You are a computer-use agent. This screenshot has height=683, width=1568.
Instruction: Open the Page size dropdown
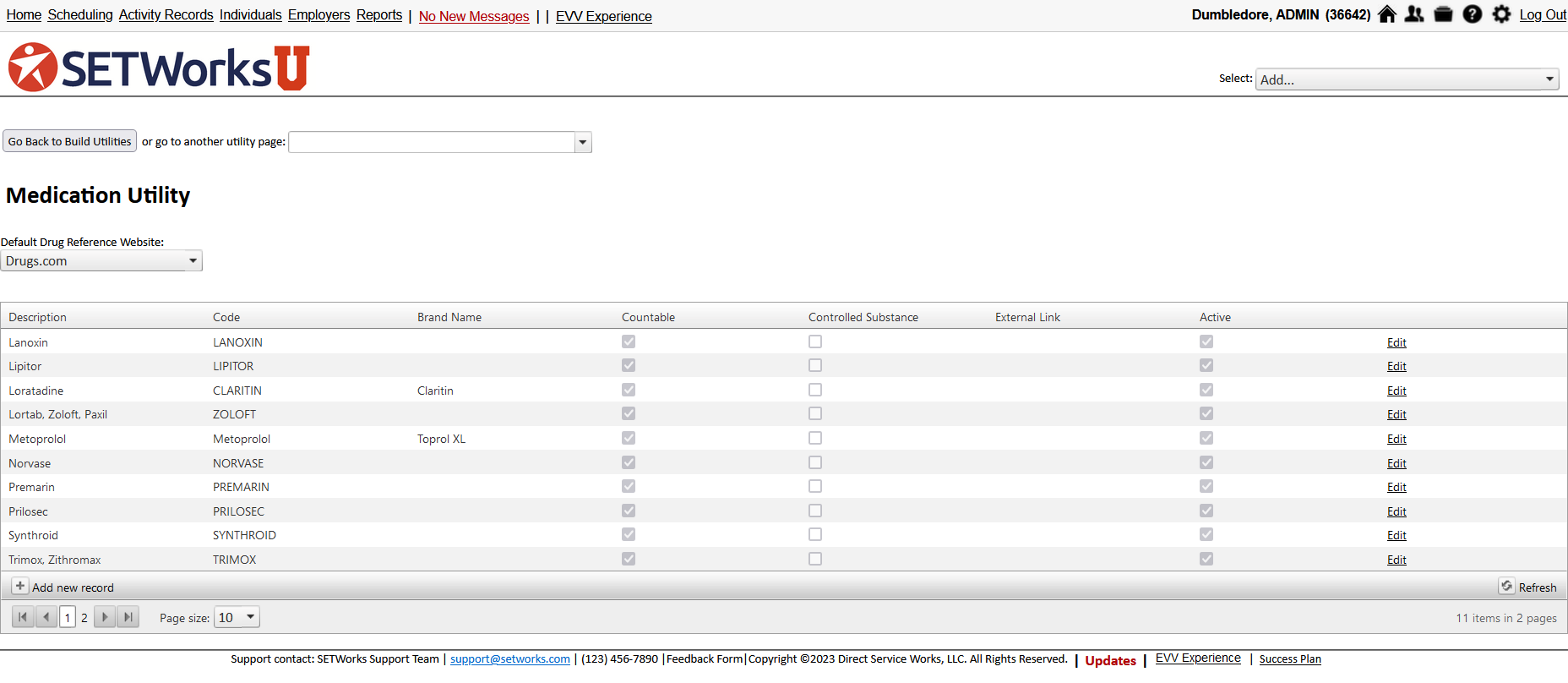(x=237, y=617)
